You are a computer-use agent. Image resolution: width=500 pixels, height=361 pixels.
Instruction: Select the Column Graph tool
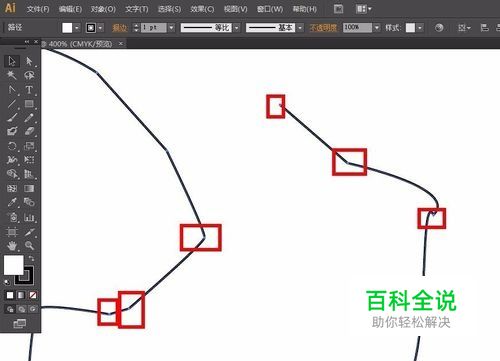point(29,217)
